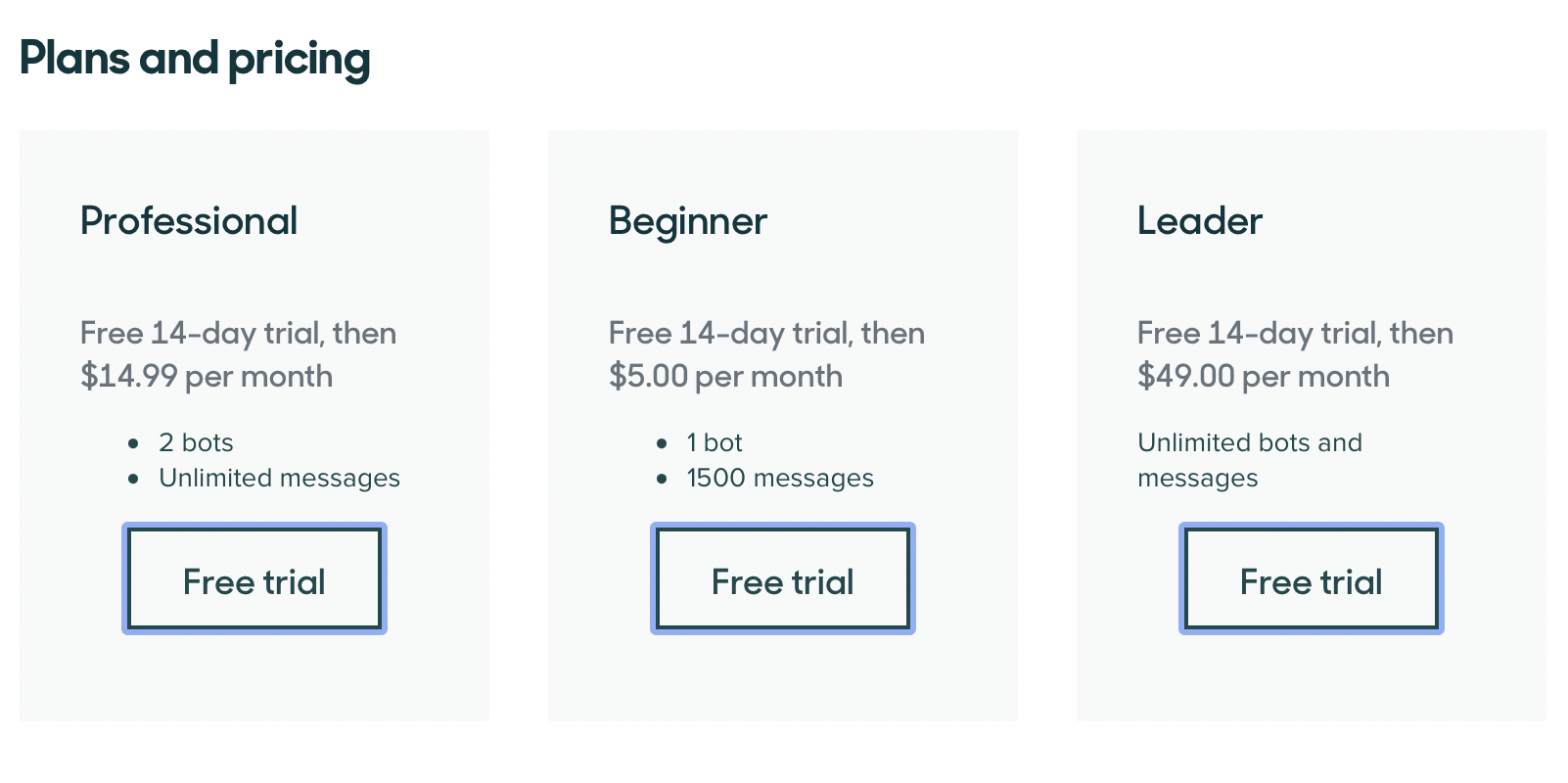The height and width of the screenshot is (783, 1568).
Task: Start the Beginner plan free trial
Action: [x=783, y=578]
